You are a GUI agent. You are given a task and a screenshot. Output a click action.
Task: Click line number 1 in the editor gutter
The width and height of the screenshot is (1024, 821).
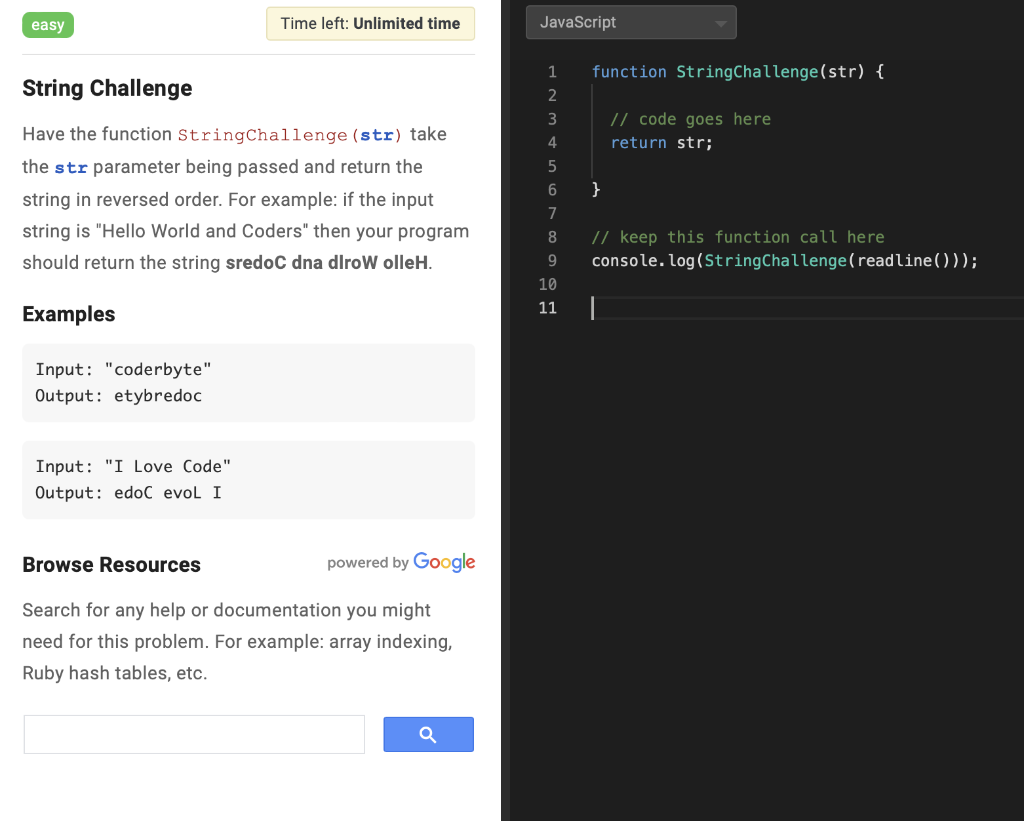pos(551,71)
